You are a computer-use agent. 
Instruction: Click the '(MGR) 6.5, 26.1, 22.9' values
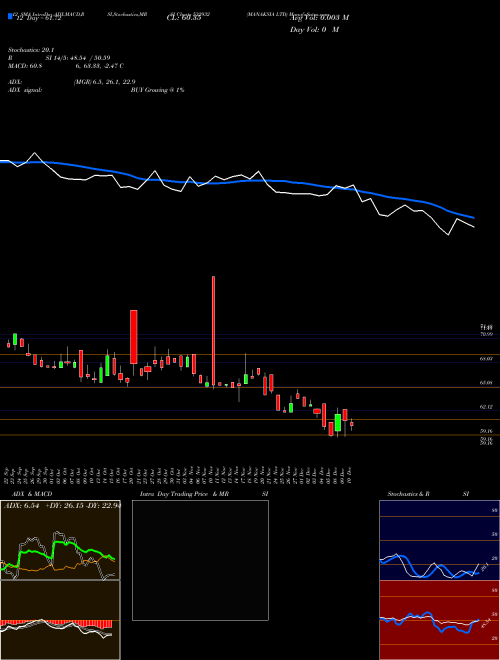[104, 82]
